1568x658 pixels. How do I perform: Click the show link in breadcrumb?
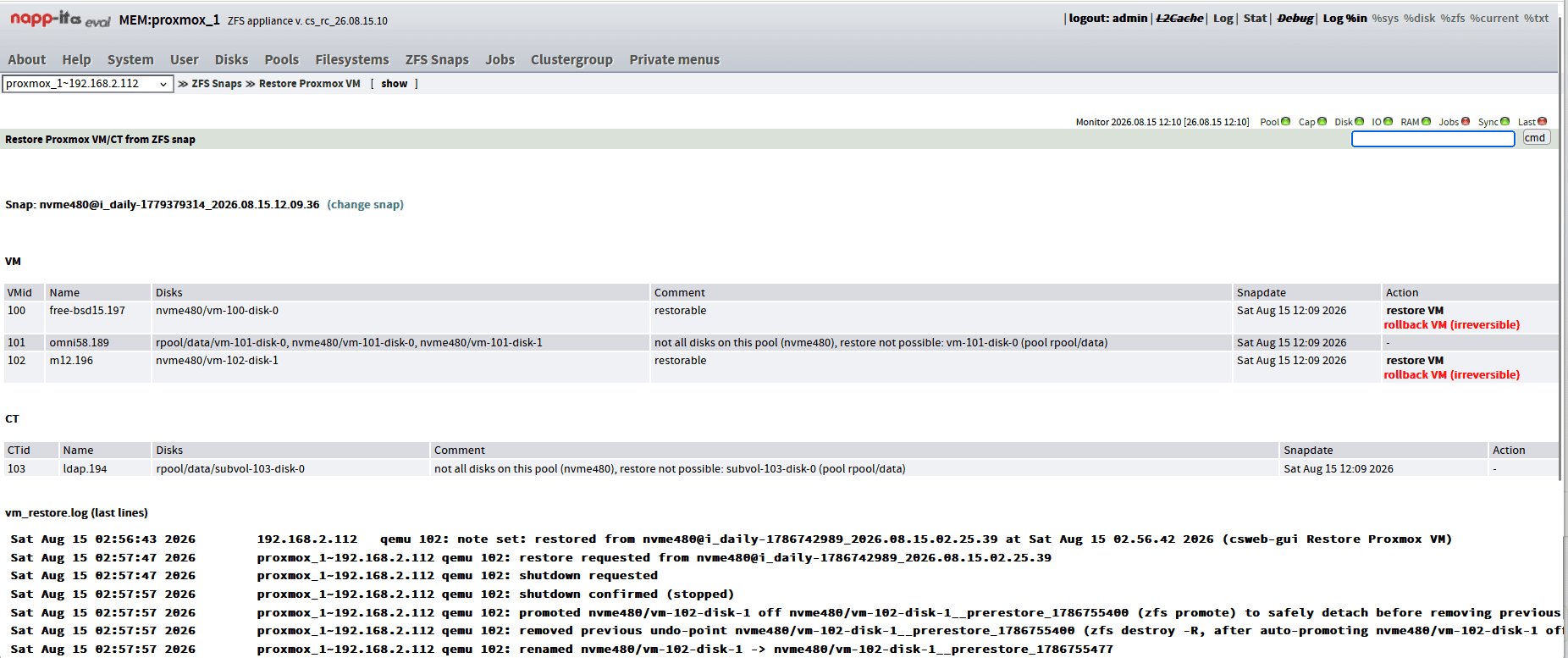395,84
